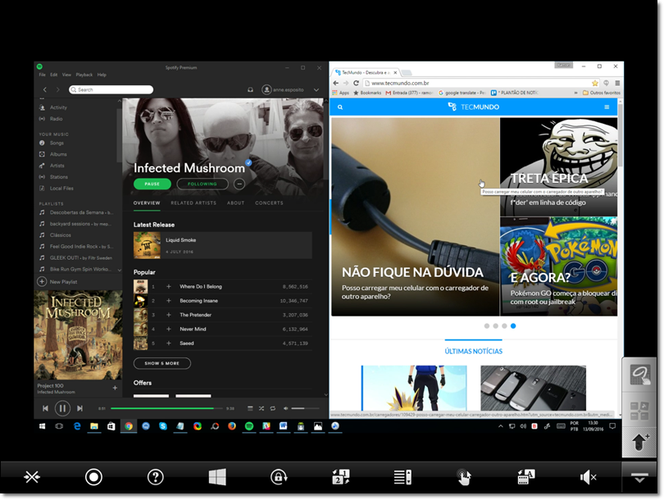Toggle shuffle in Spotify player bar
This screenshot has height=500, width=664.
(261, 409)
